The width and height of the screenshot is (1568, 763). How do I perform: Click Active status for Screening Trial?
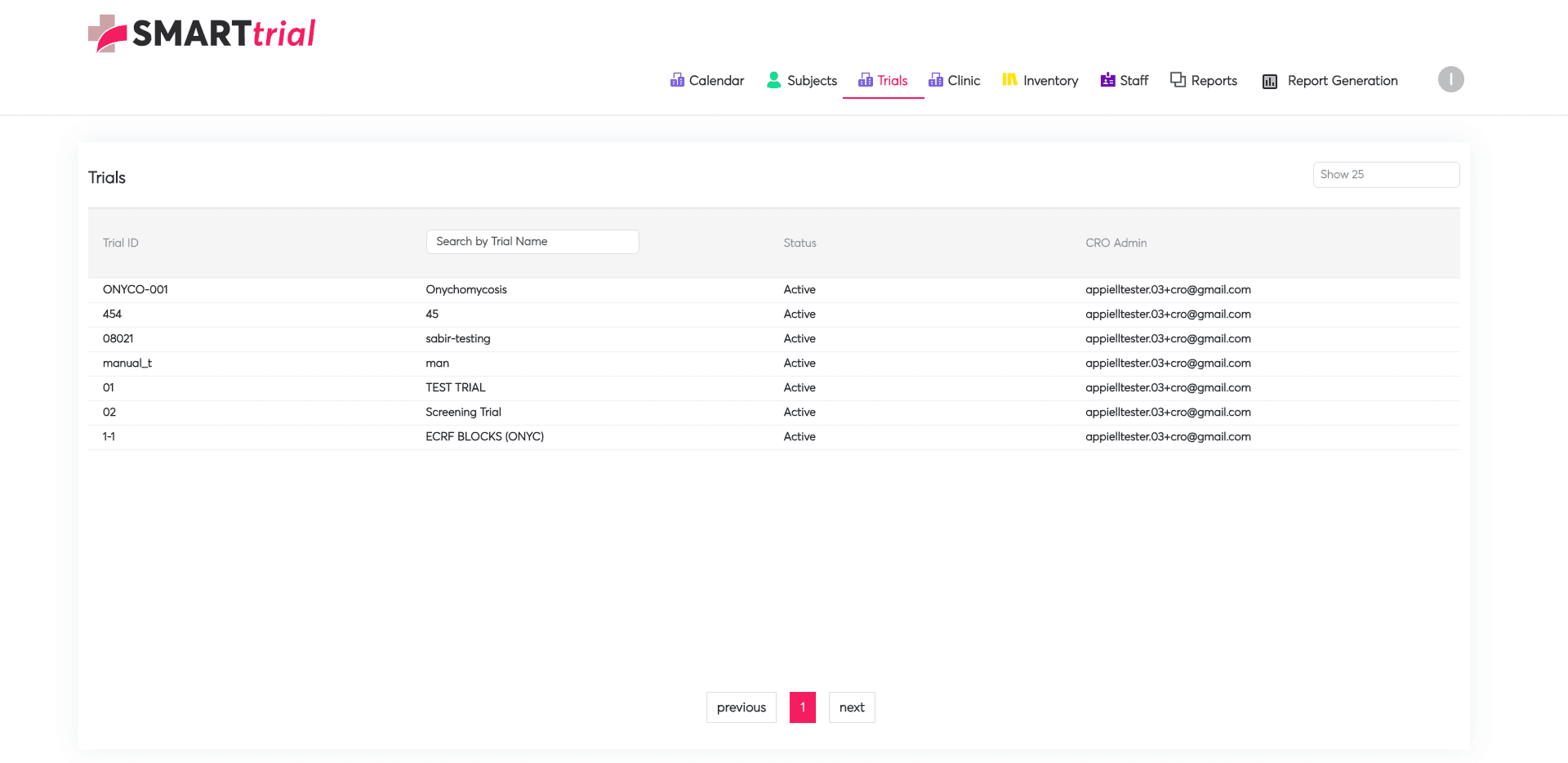pos(800,412)
